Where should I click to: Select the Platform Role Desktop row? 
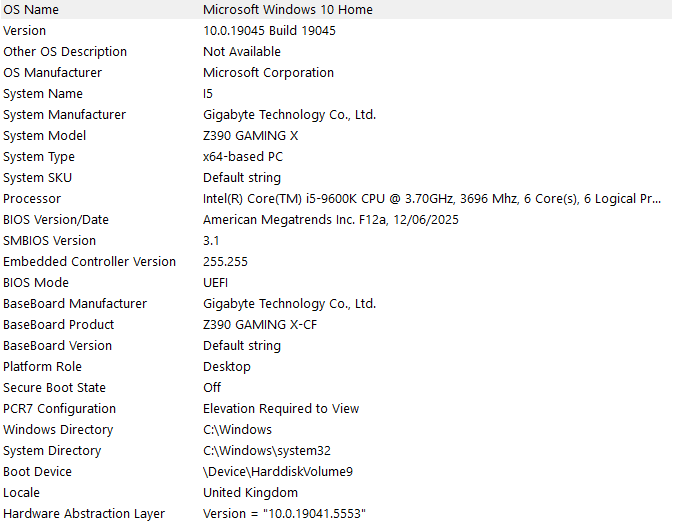336,367
